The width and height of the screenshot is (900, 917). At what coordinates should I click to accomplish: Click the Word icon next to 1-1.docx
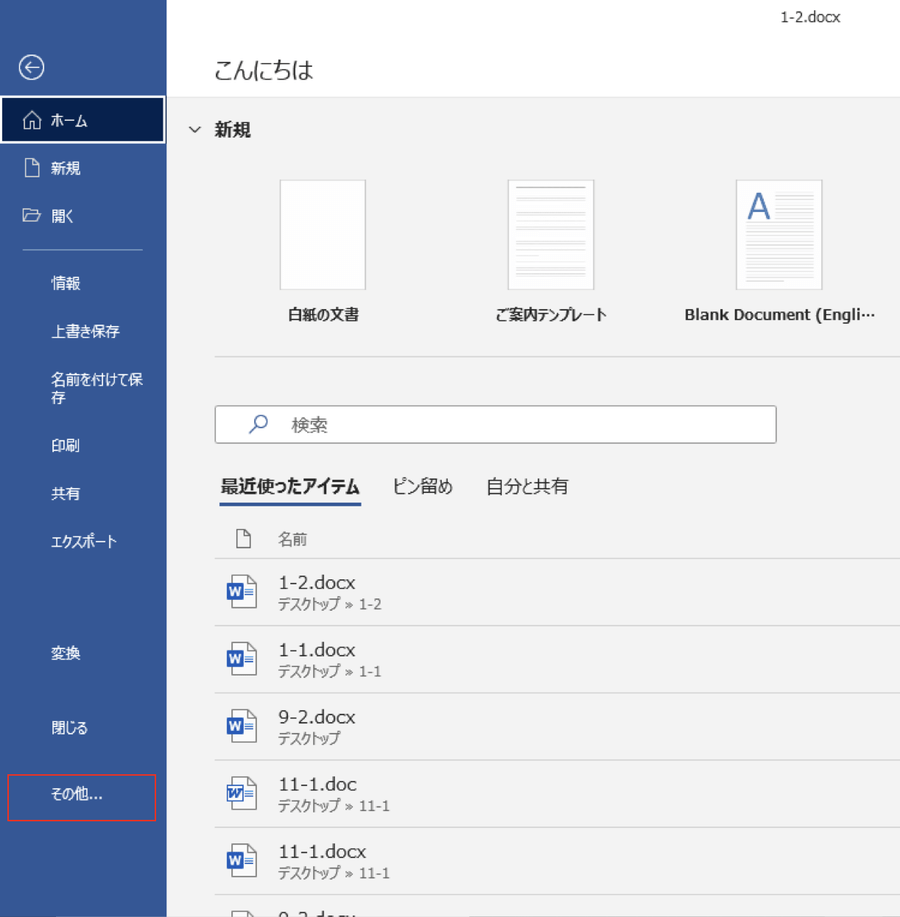[x=242, y=659]
